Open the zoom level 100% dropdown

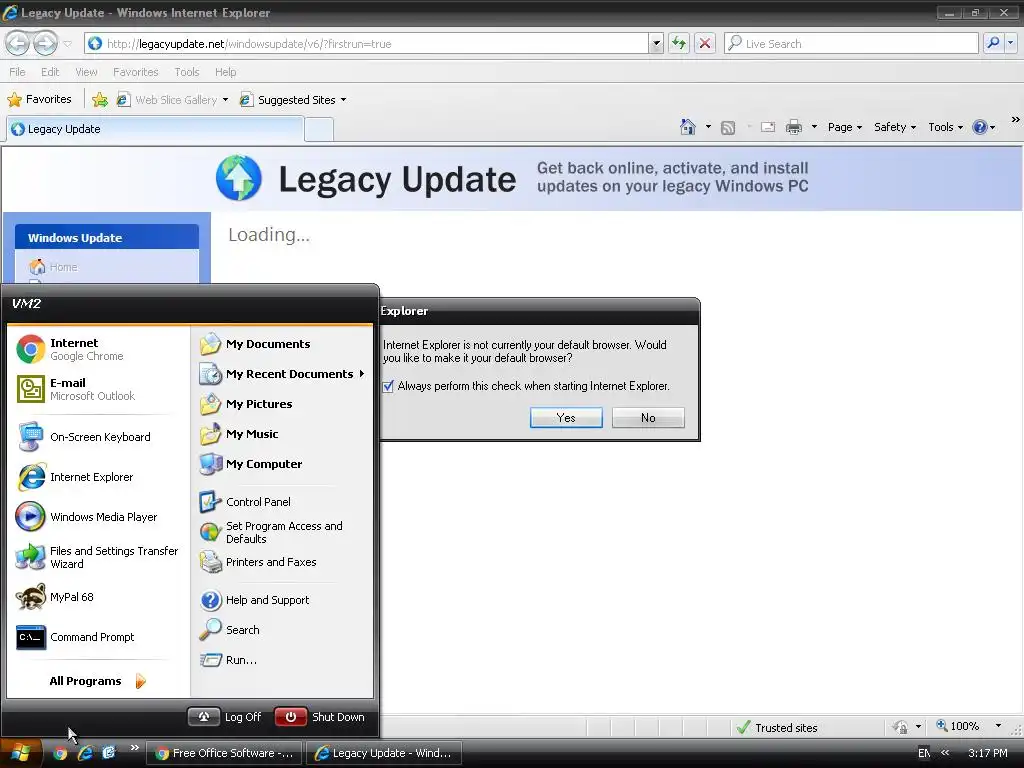(998, 726)
